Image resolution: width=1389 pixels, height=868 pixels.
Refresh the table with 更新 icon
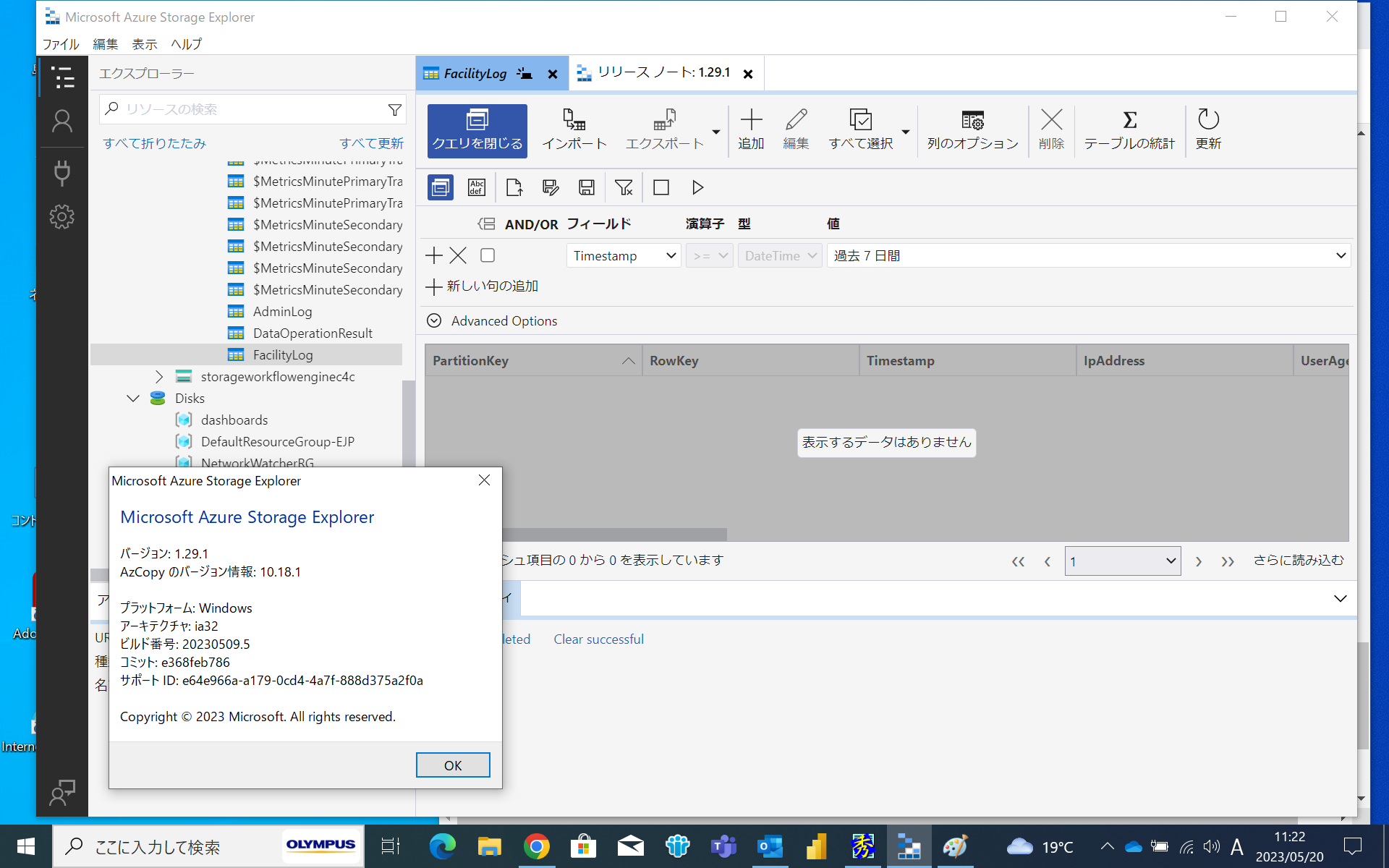1207,129
